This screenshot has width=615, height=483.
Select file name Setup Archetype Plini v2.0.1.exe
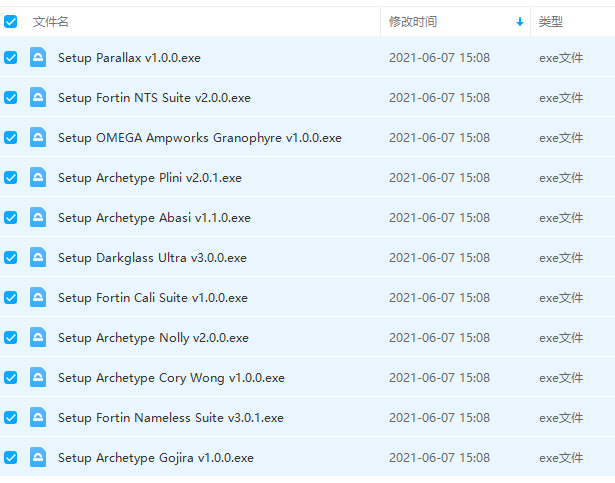[x=150, y=178]
